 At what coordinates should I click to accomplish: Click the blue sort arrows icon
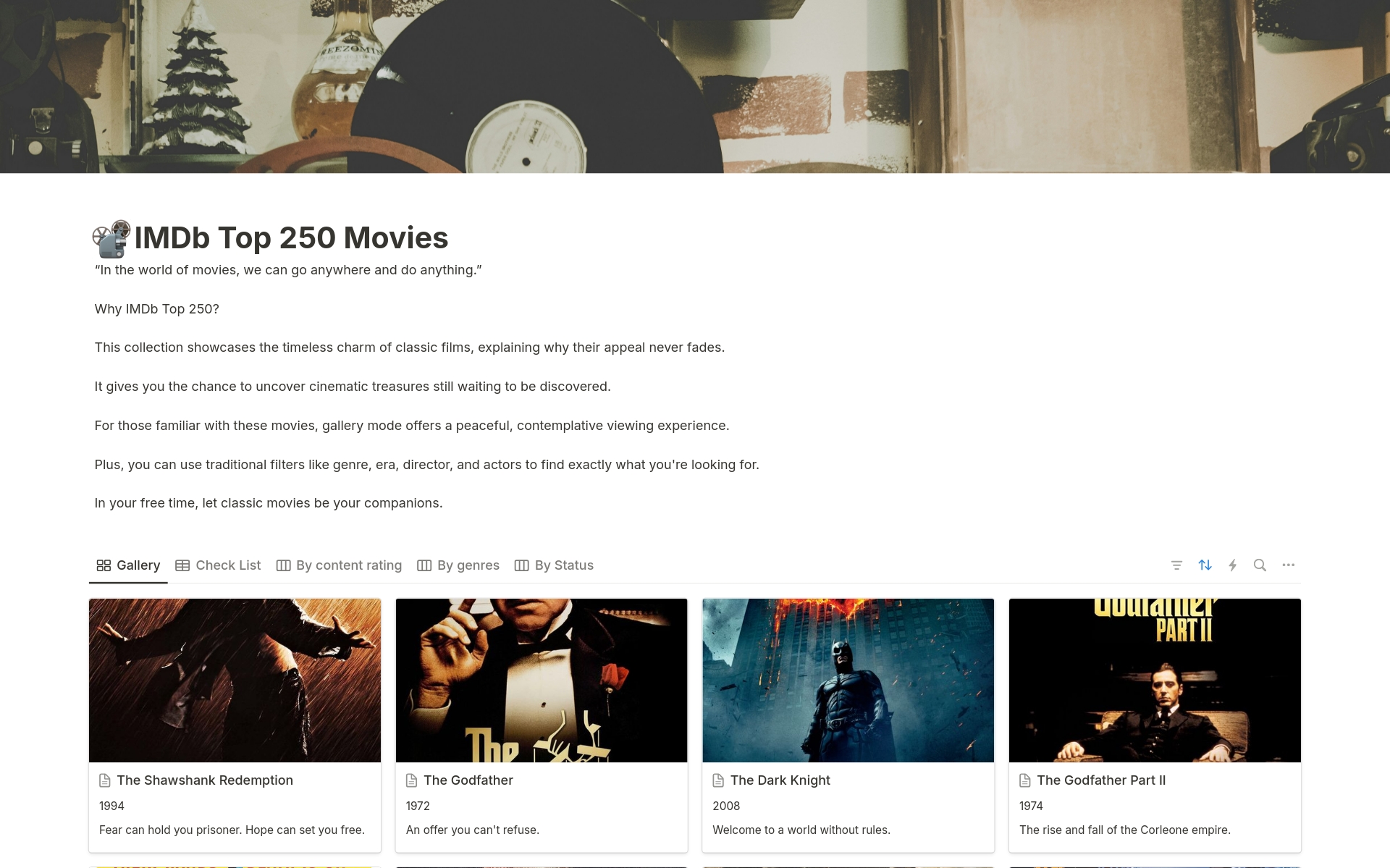click(x=1205, y=565)
